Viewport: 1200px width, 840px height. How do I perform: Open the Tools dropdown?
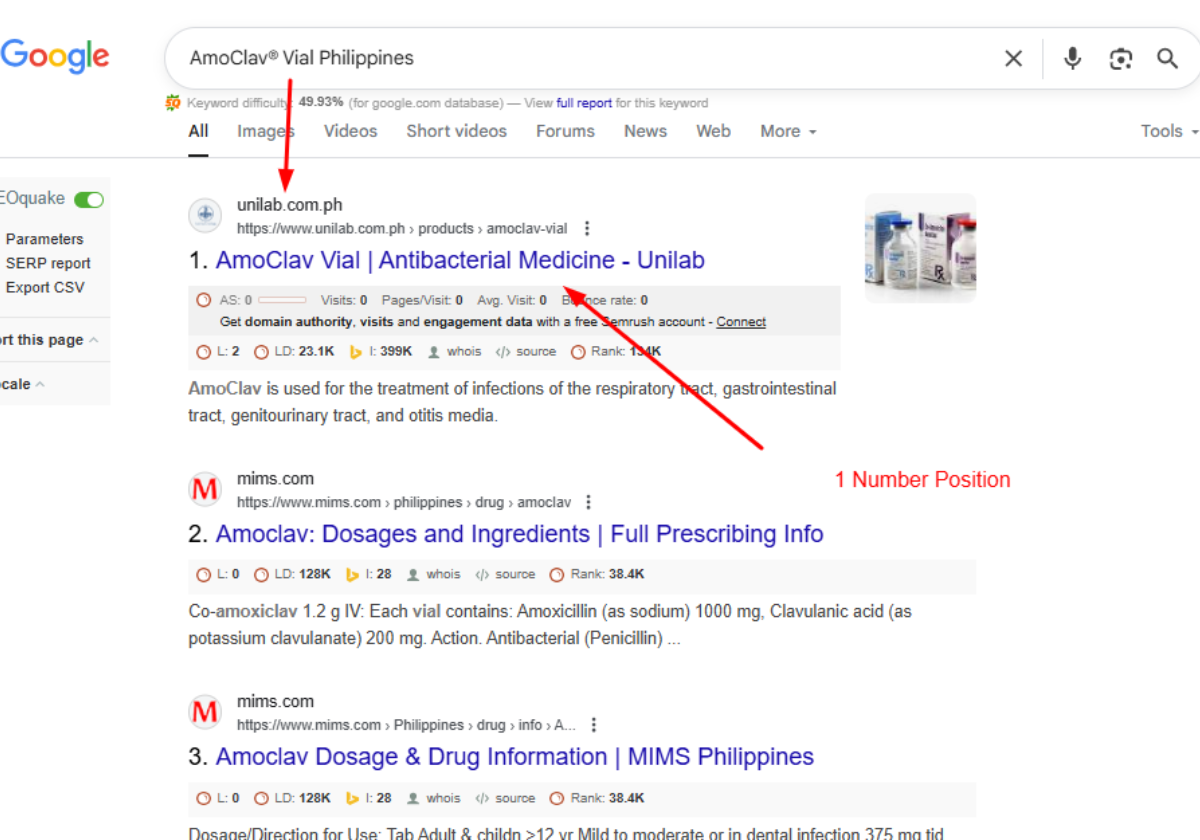tap(1169, 131)
